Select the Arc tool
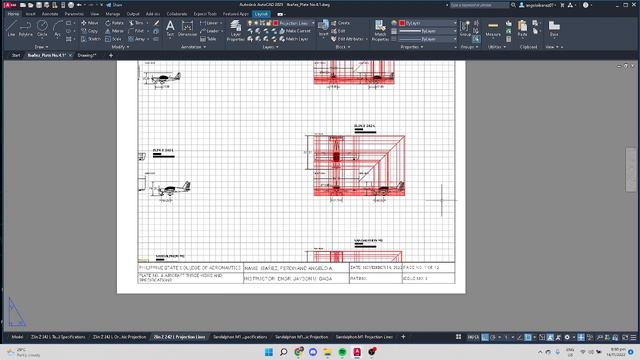This screenshot has height=360, width=640. 57,29
